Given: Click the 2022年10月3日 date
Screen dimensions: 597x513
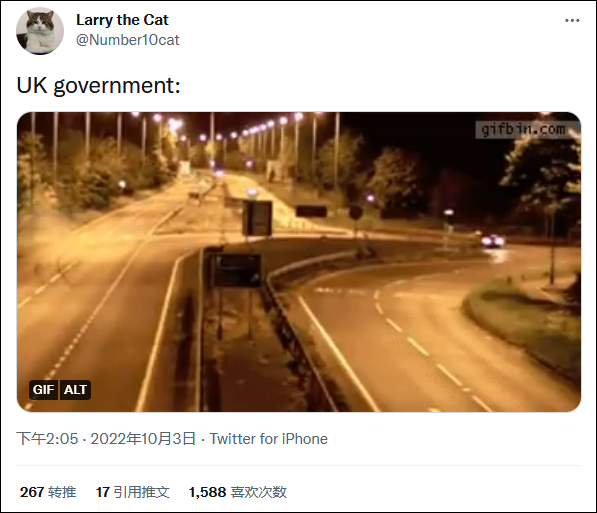Looking at the screenshot, I should pyautogui.click(x=143, y=439).
